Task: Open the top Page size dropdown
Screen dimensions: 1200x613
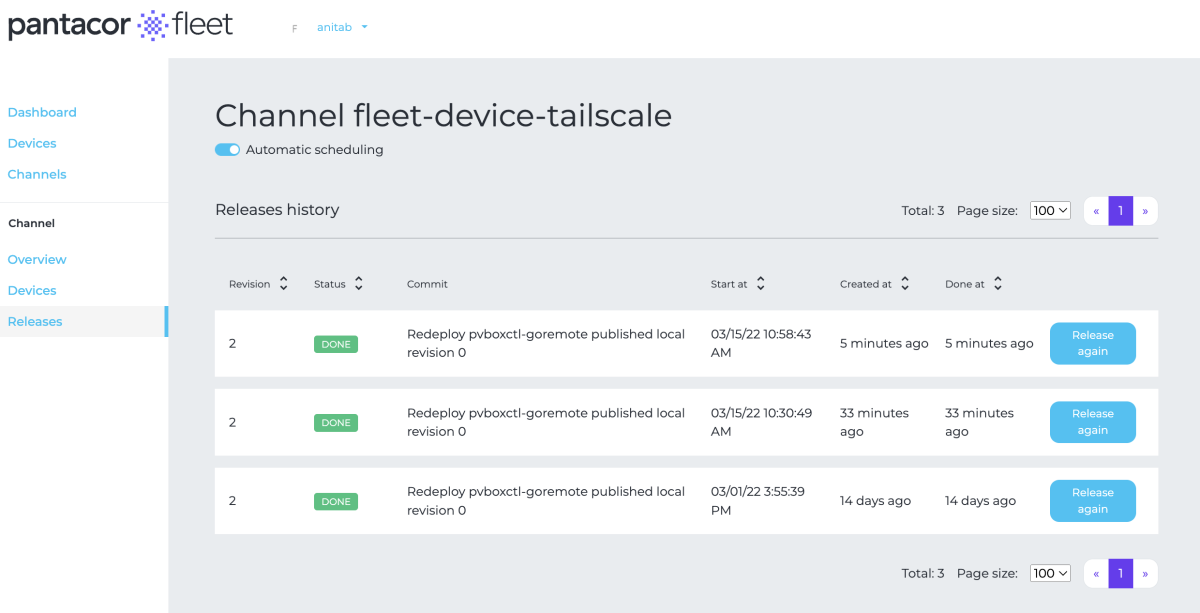Action: click(x=1049, y=210)
